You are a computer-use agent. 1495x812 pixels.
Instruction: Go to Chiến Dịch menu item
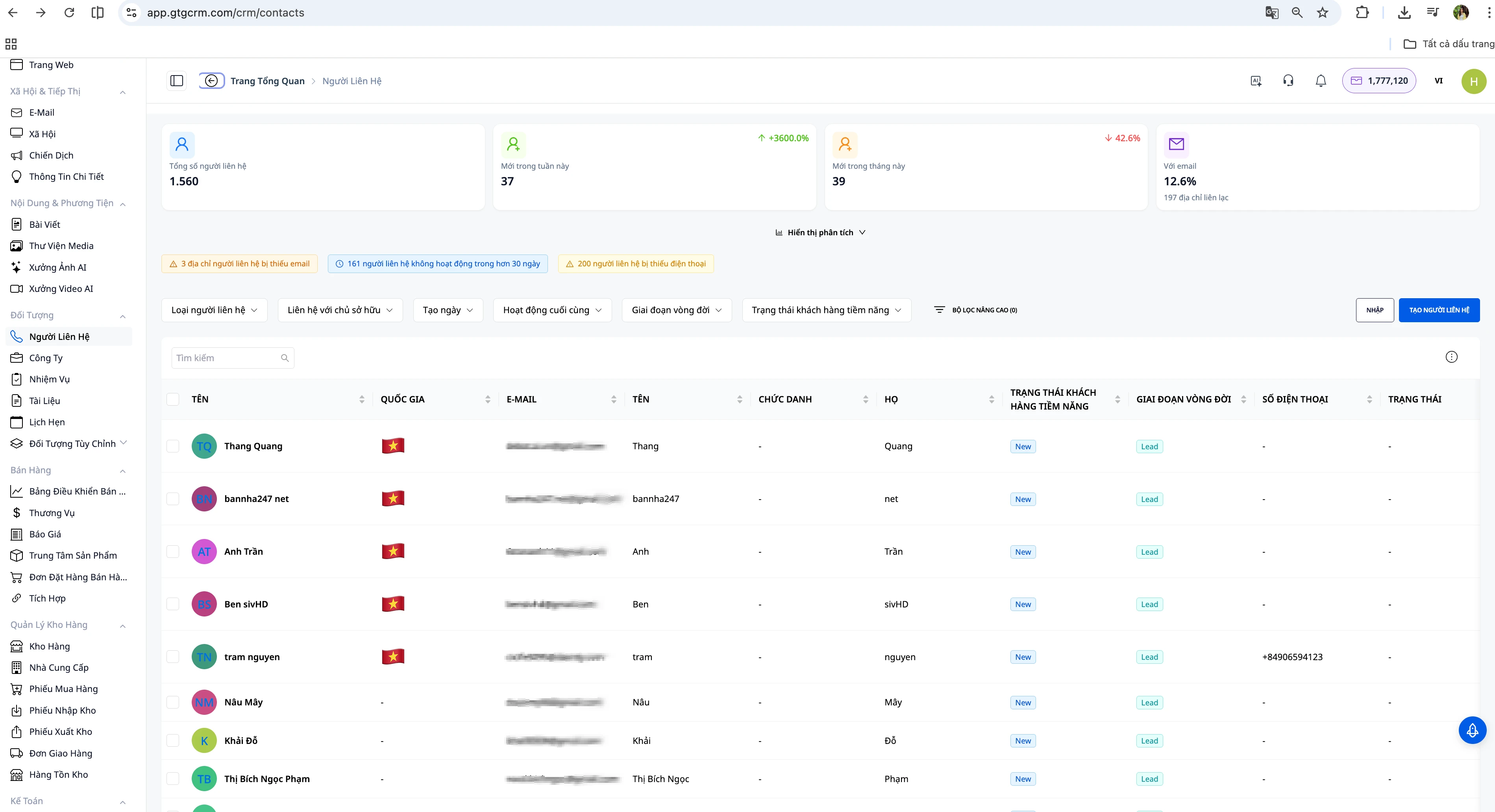(x=51, y=155)
